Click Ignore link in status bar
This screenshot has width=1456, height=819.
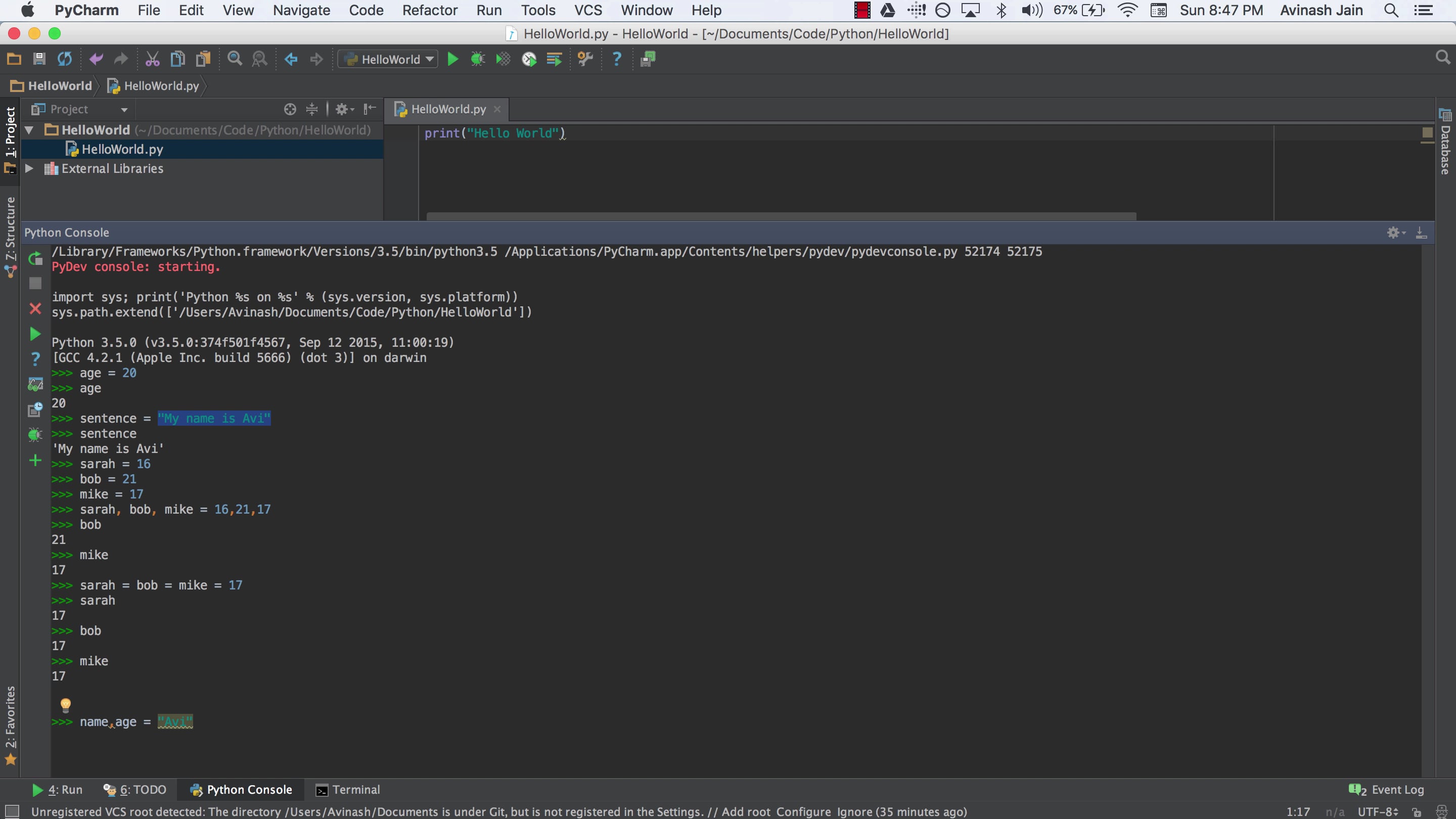click(x=854, y=811)
